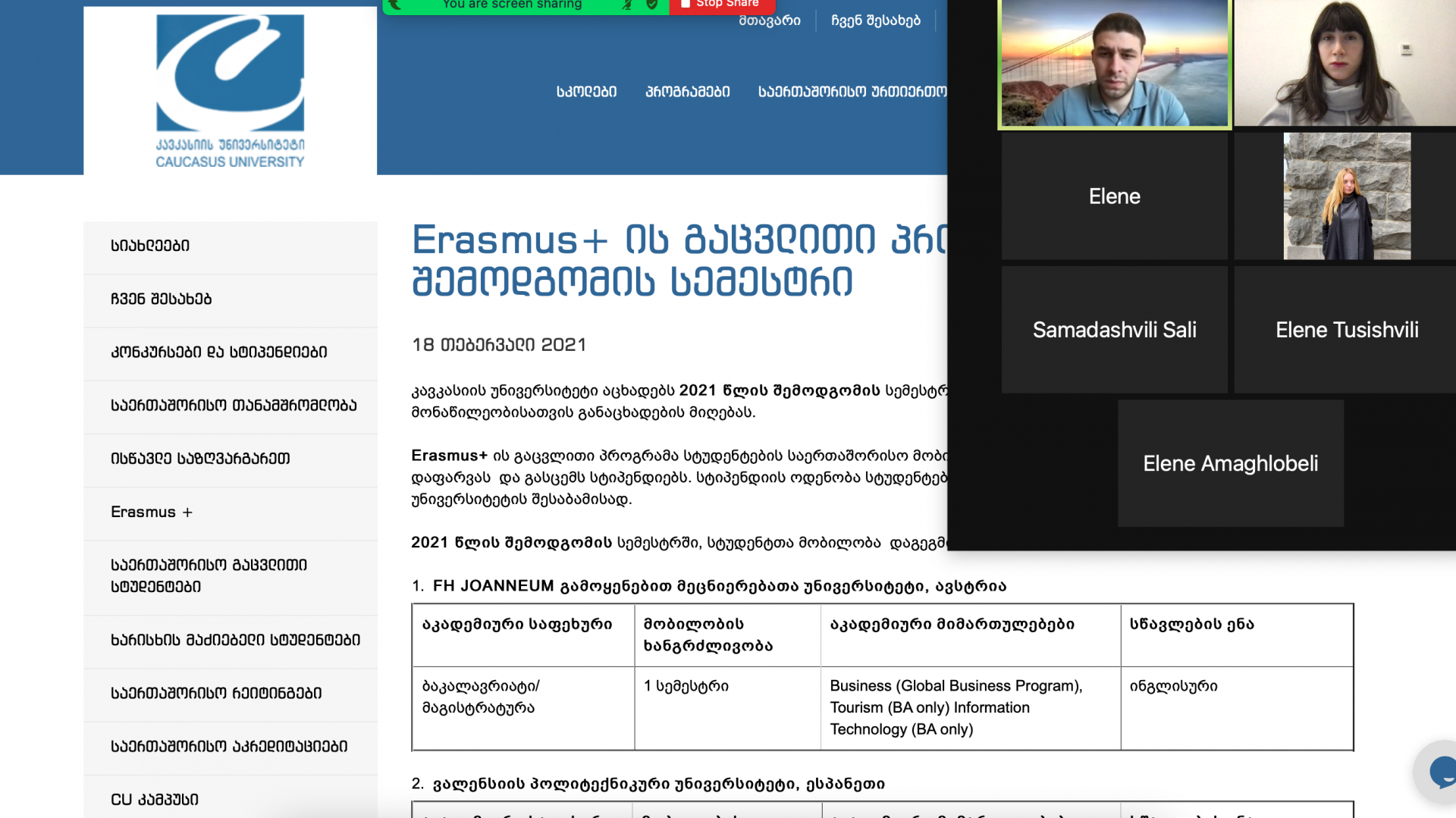Open the სკოლები main menu item
Image resolution: width=1456 pixels, height=818 pixels.
[x=586, y=92]
